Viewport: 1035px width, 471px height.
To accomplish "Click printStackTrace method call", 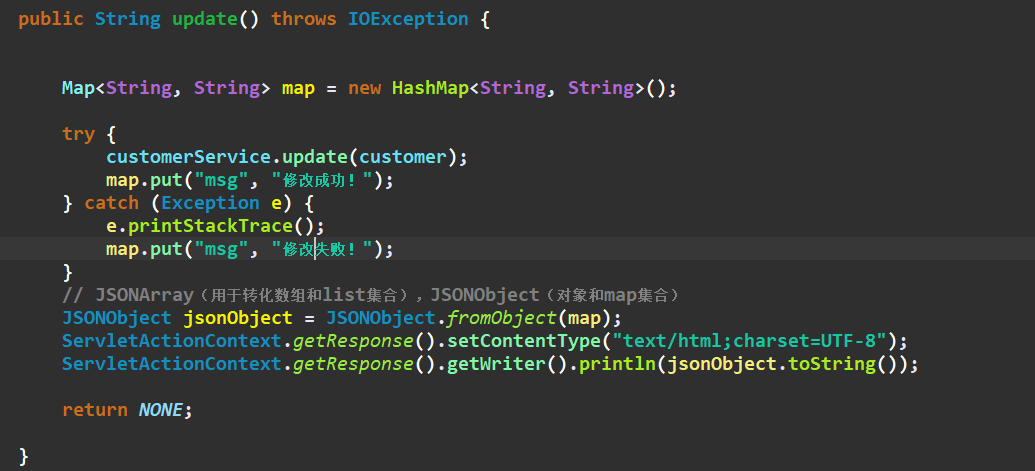I will click(211, 226).
